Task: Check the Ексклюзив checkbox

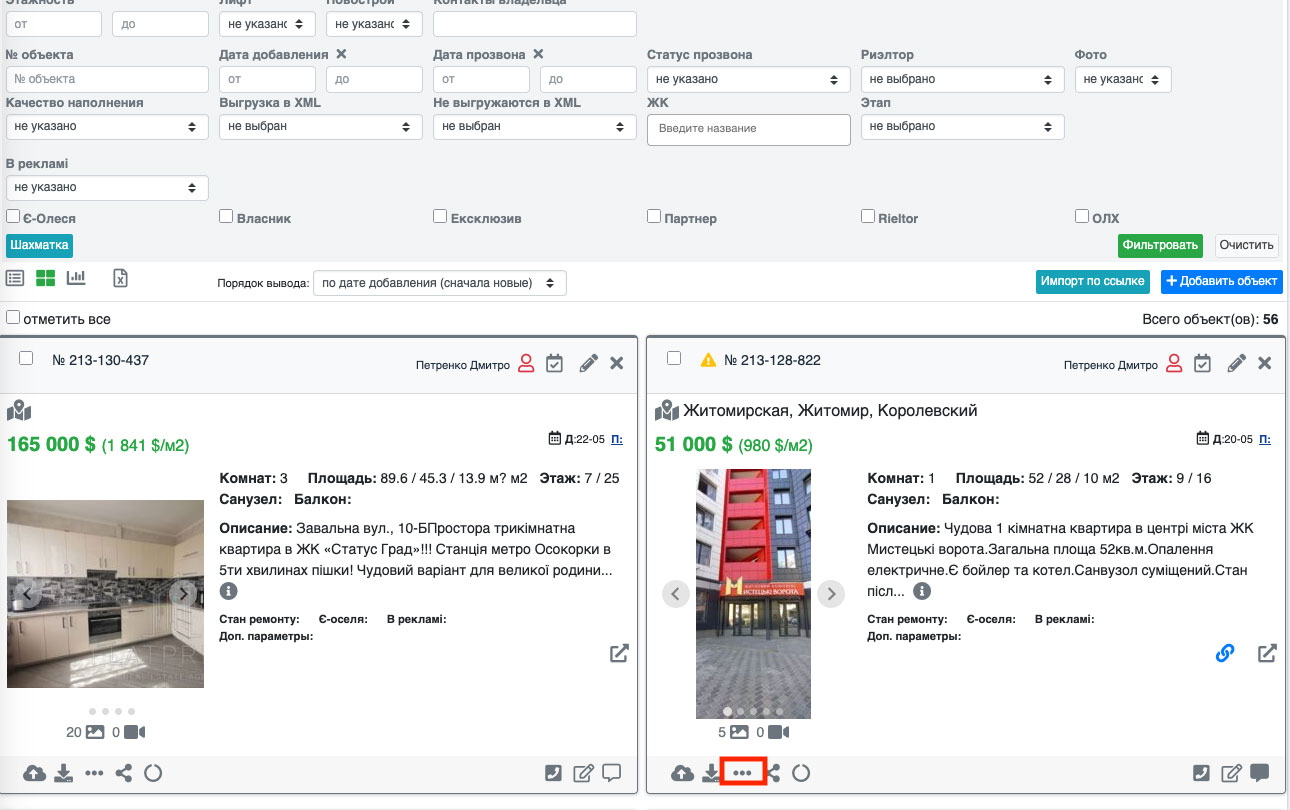Action: (440, 217)
